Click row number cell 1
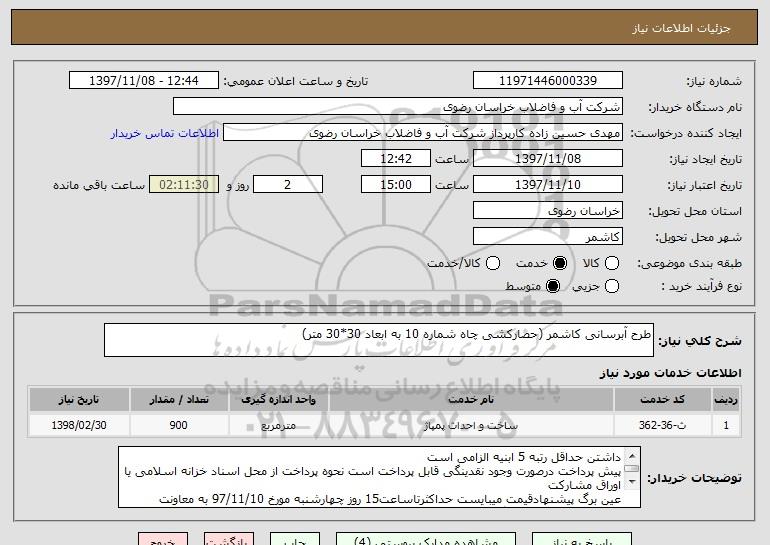The image size is (770, 545). 726,425
